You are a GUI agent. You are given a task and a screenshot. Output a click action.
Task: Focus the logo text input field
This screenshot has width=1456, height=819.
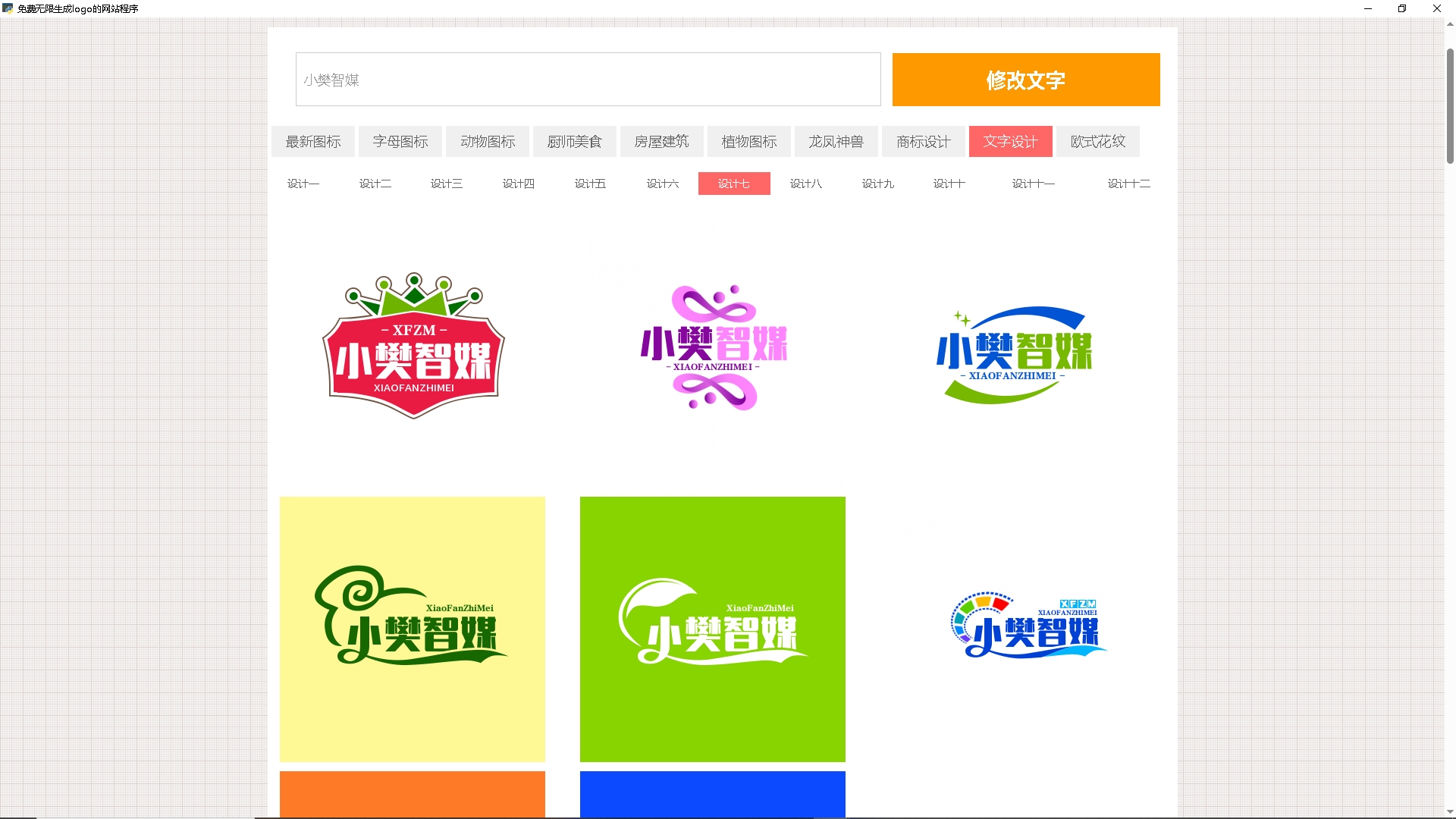pos(588,80)
